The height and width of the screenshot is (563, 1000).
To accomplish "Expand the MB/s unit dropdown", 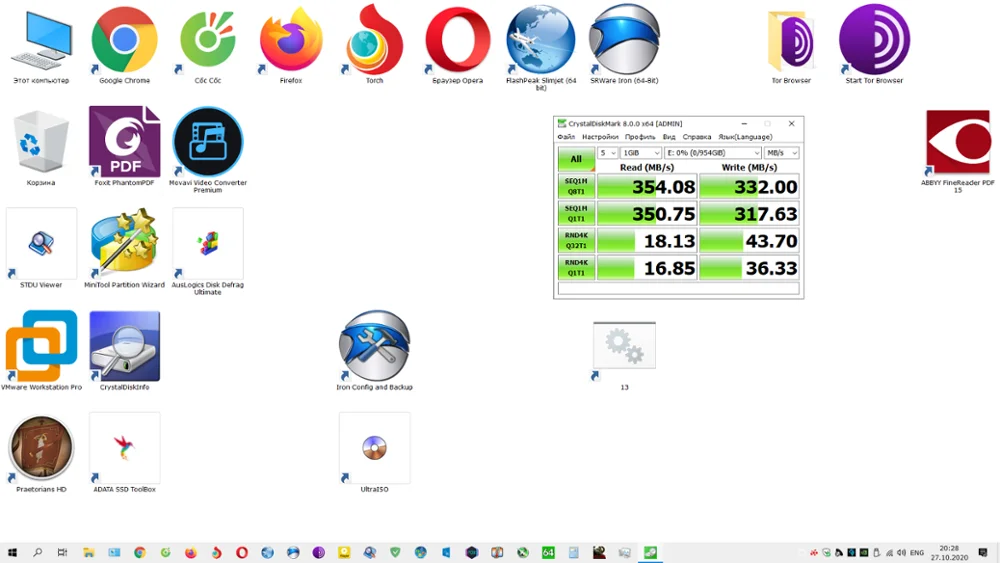I will click(782, 153).
